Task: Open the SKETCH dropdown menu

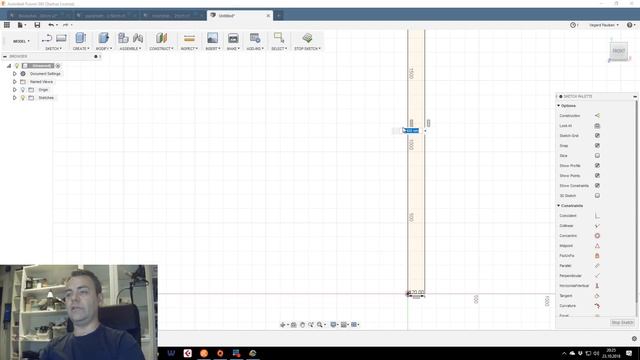Action: [x=53, y=49]
